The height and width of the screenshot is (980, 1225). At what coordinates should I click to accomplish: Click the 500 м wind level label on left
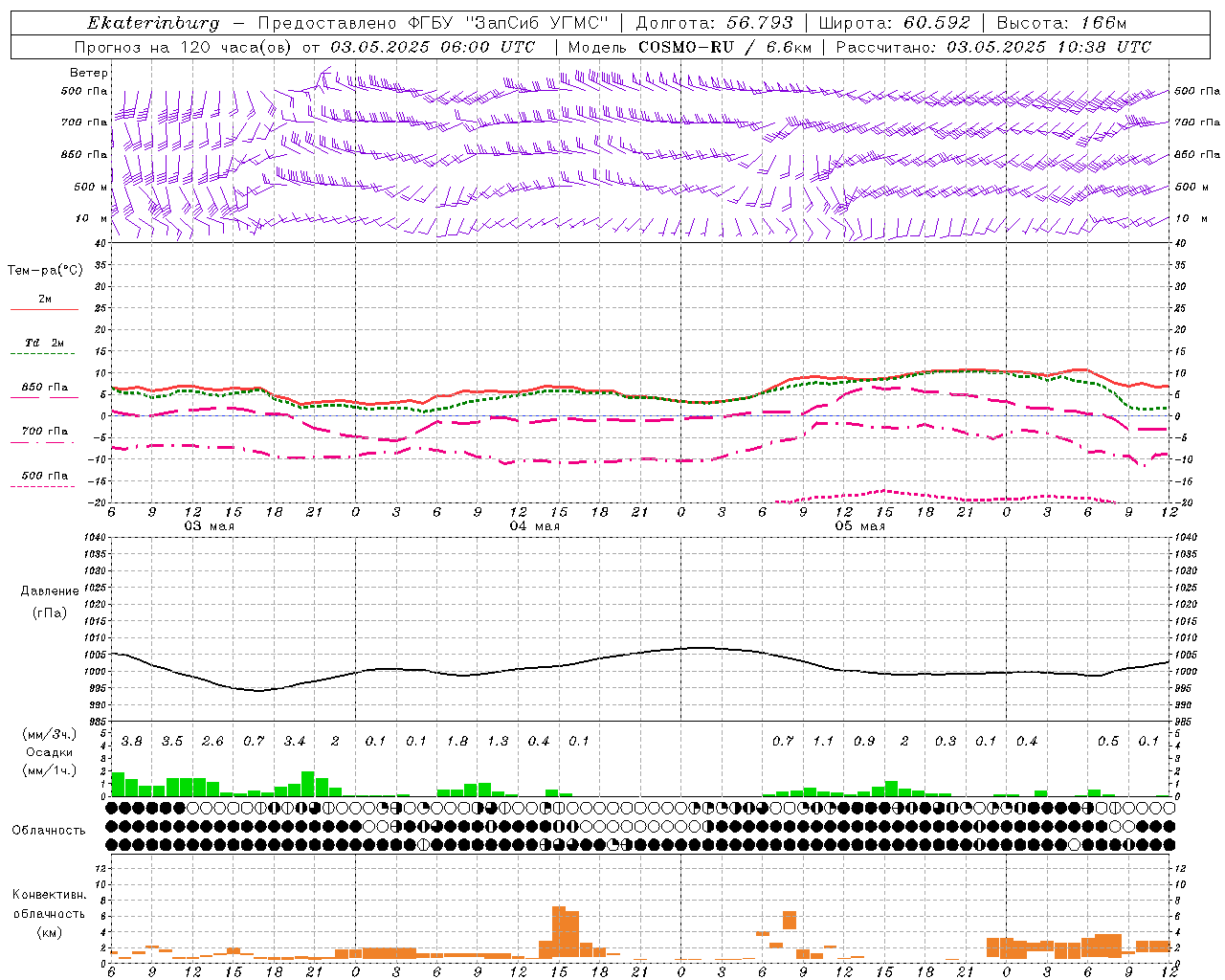[x=91, y=187]
